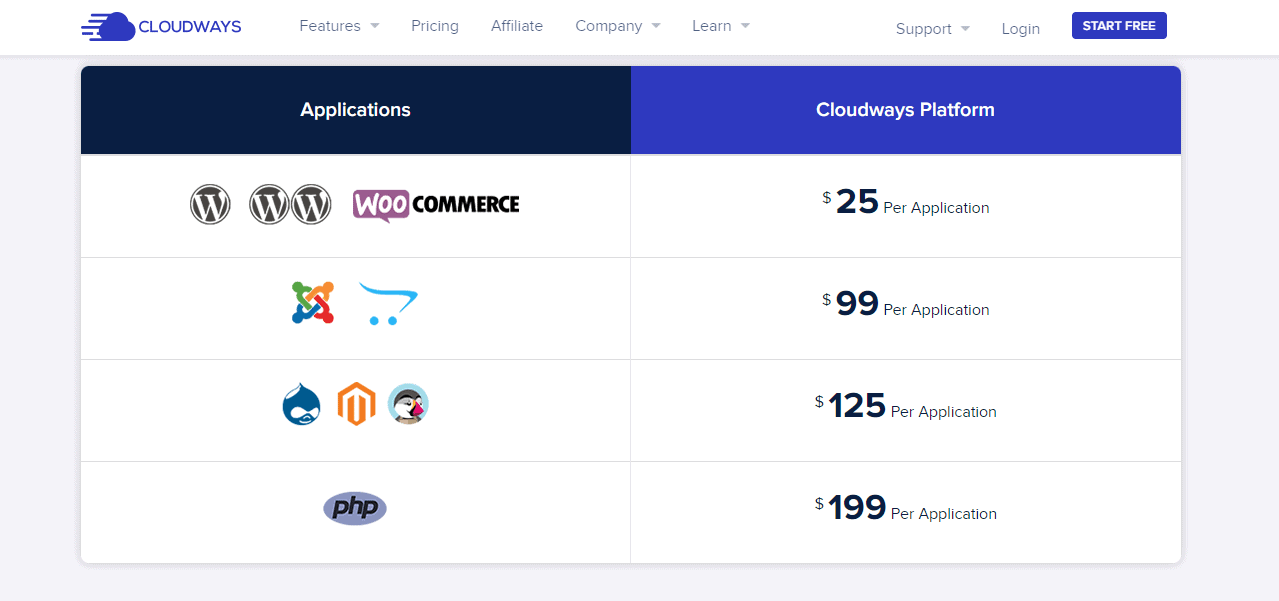Screen dimensions: 1279x601
Task: Click the OpenCart shopping cart logo
Action: point(387,305)
